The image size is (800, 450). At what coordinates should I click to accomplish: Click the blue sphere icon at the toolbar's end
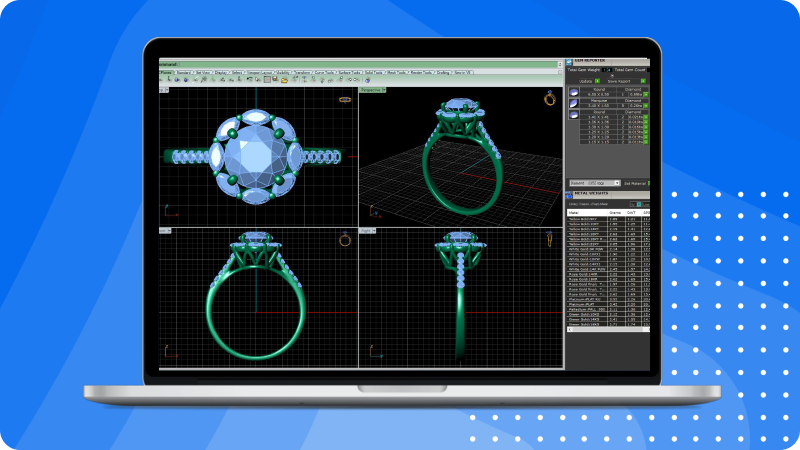[x=367, y=80]
